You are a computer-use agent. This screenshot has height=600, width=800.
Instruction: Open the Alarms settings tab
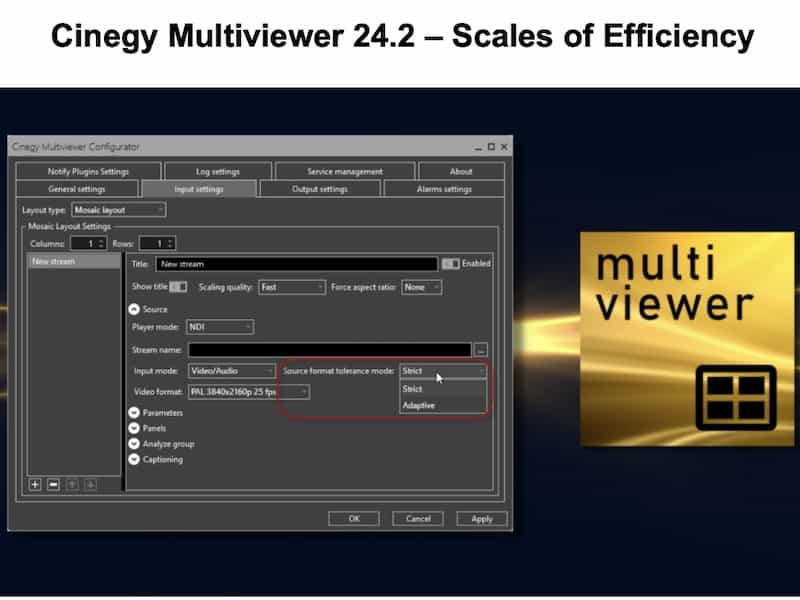coord(443,189)
